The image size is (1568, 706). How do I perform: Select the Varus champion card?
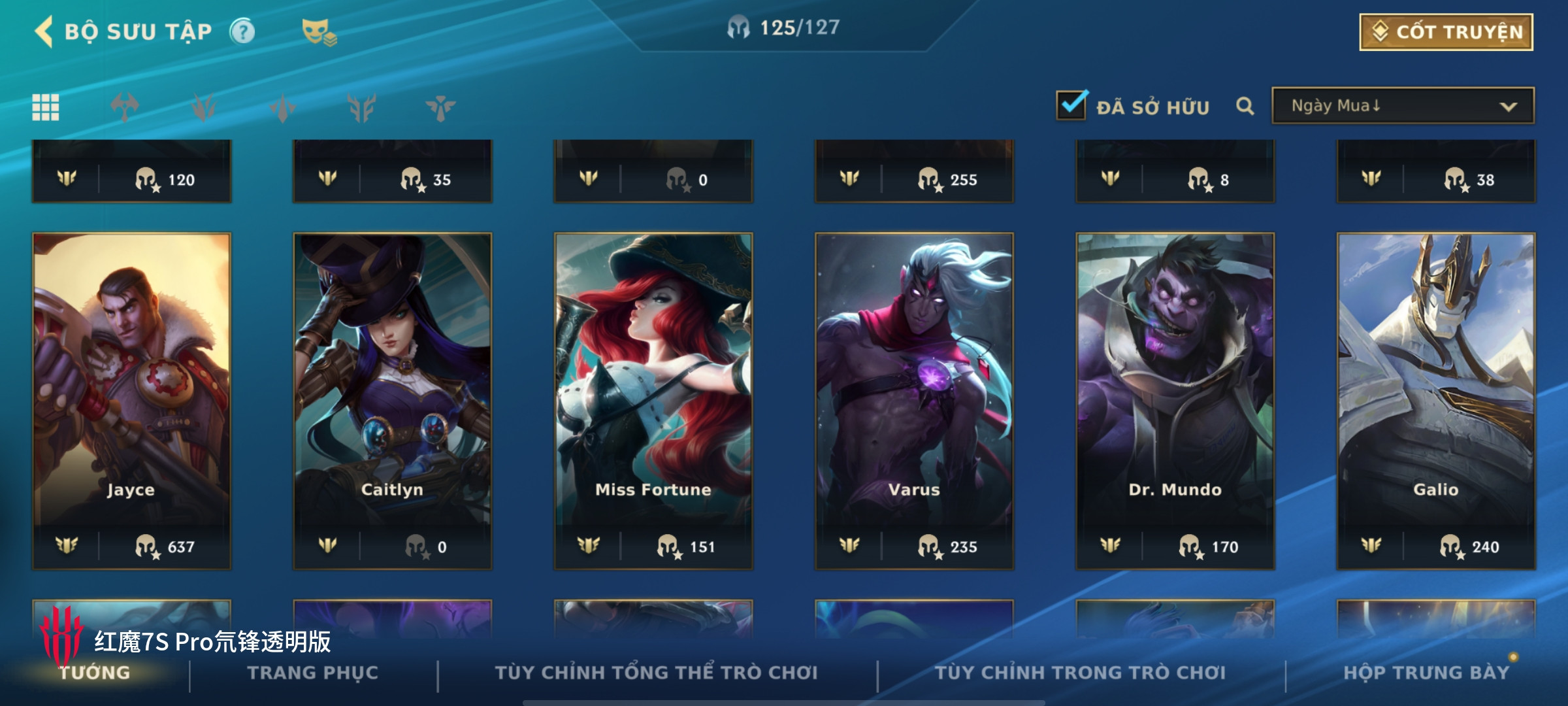point(914,401)
